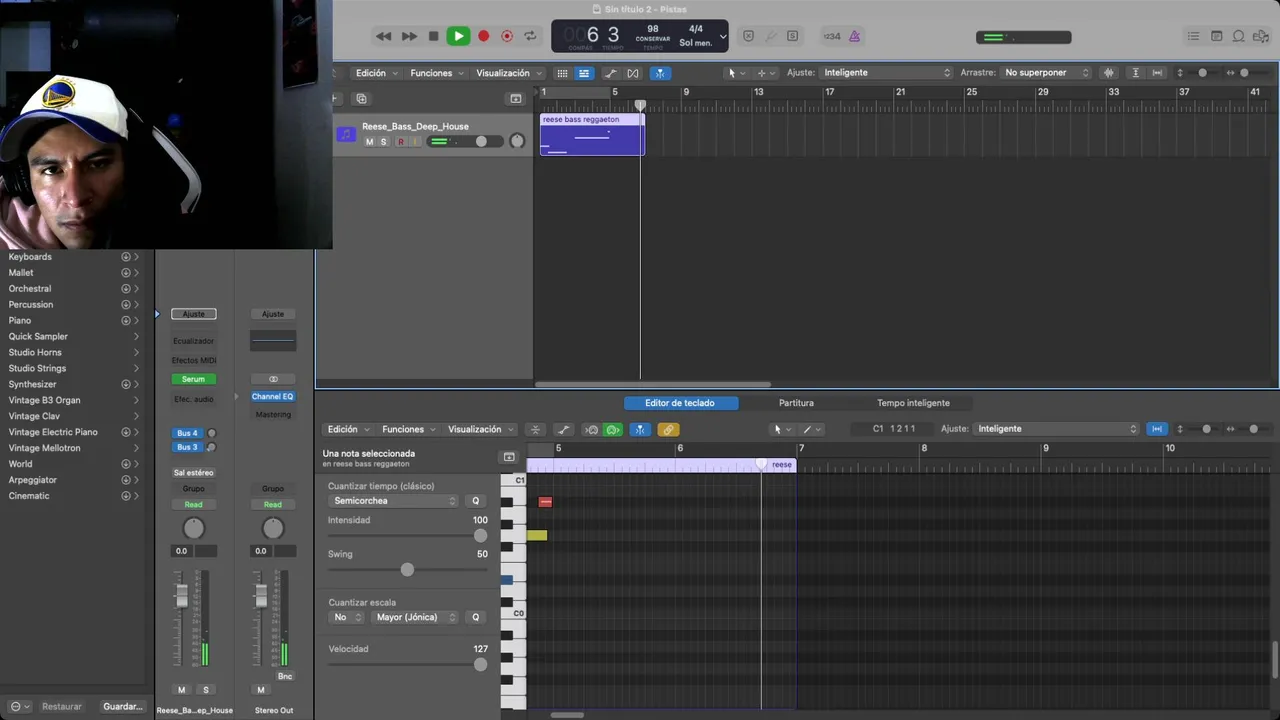Click the Reese_Bass_Deep_House track instrument icon

[x=346, y=134]
